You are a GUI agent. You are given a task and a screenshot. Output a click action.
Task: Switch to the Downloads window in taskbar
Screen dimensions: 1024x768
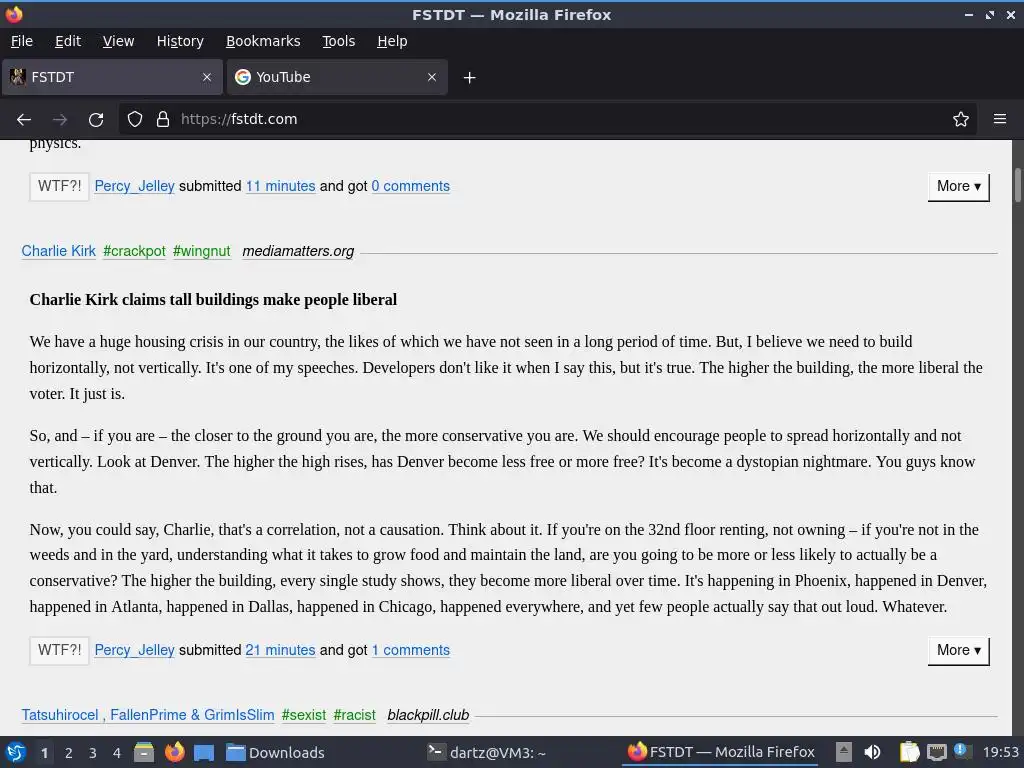(275, 752)
